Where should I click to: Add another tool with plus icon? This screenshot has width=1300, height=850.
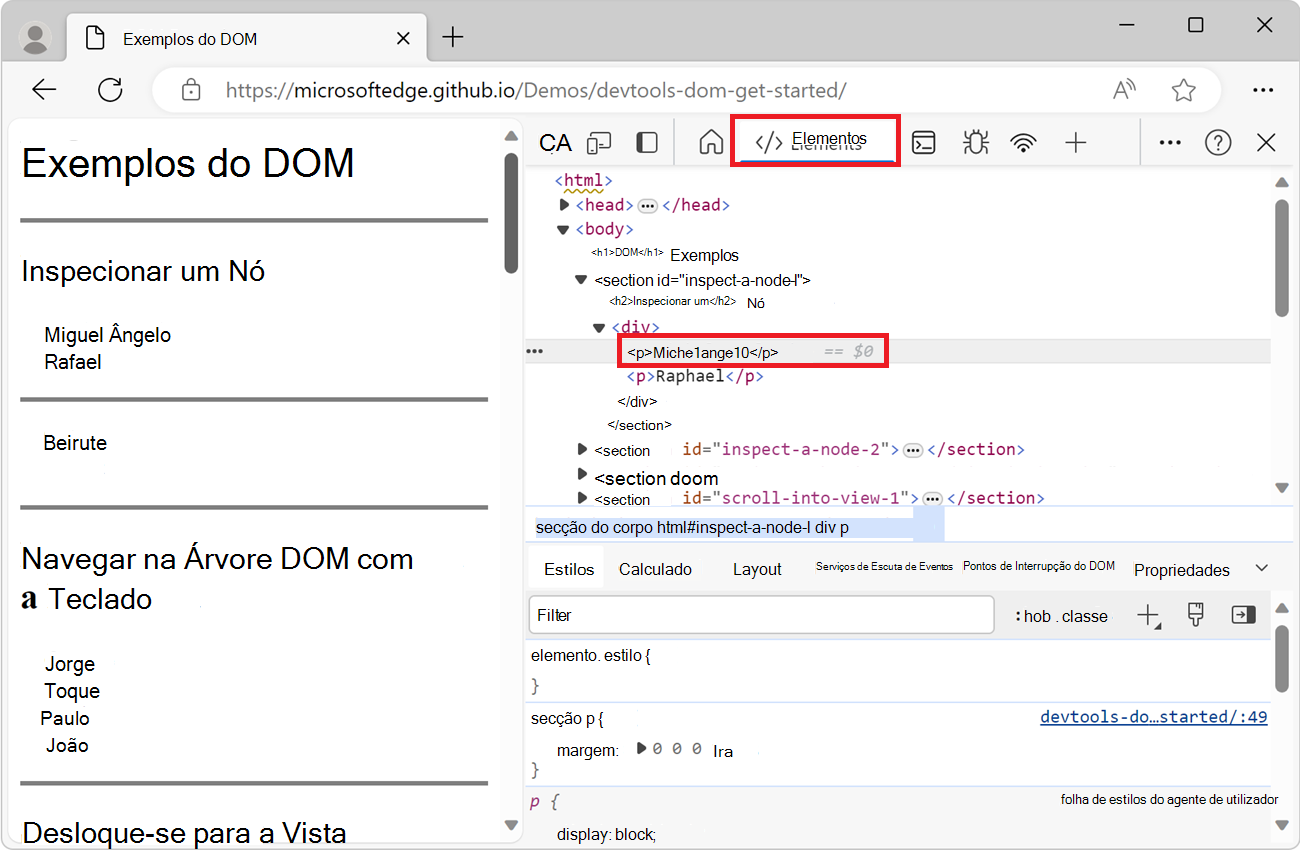click(1075, 143)
